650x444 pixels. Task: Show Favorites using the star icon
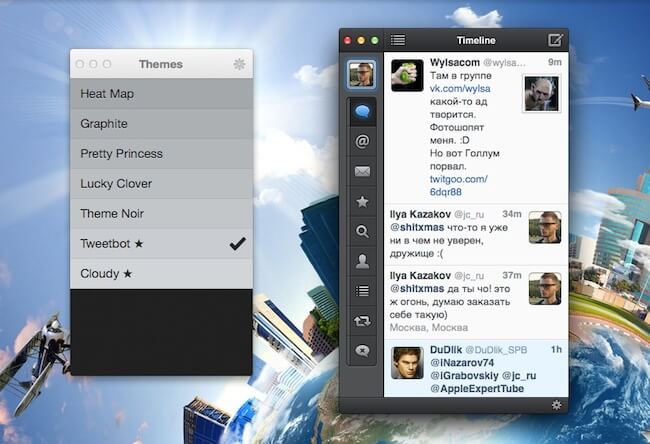click(x=362, y=202)
